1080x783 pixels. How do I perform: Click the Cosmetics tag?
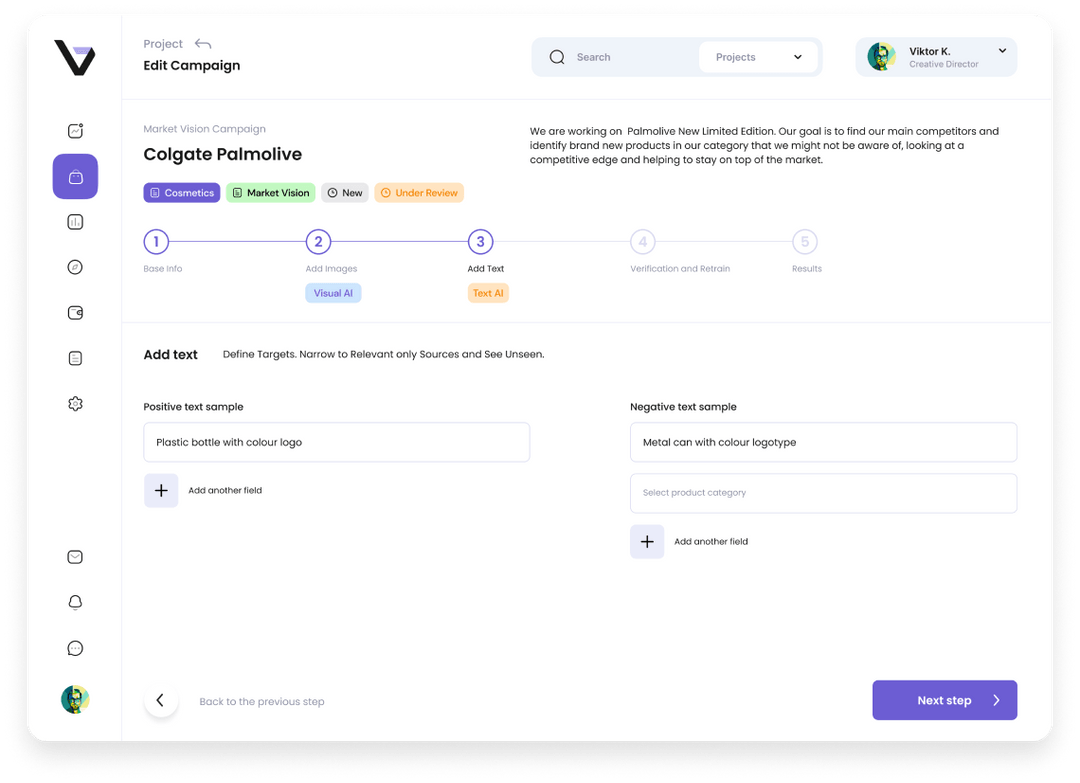[x=182, y=193]
